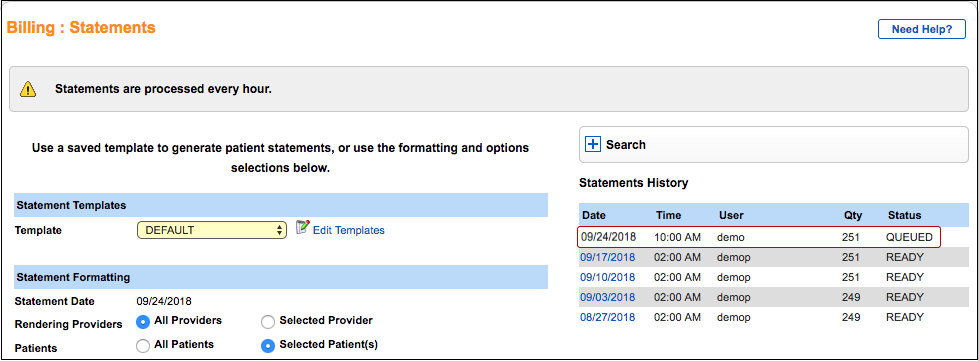The height and width of the screenshot is (361, 979).
Task: Select the Selected Patient(s) radio button
Action: [268, 345]
